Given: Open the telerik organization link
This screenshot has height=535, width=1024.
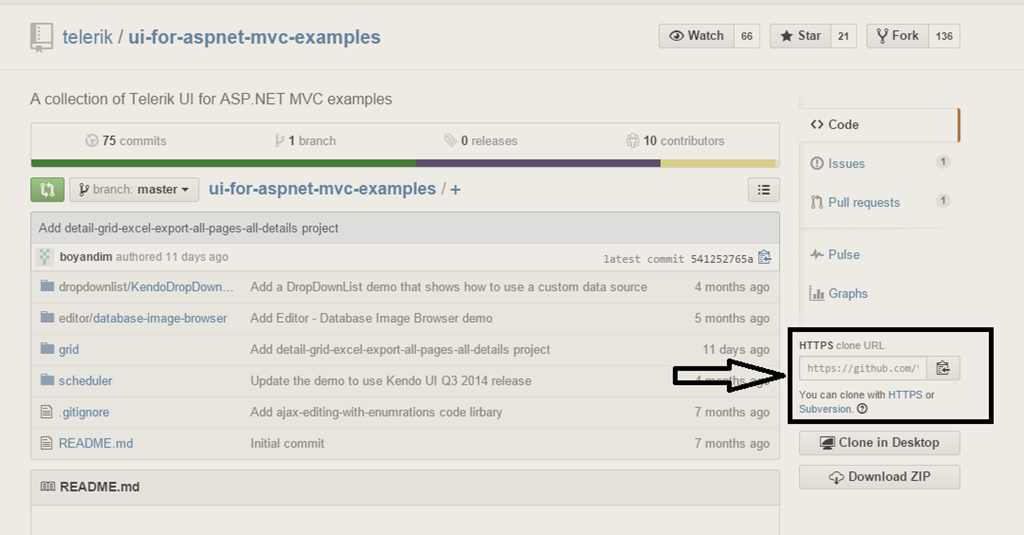Looking at the screenshot, I should point(88,37).
